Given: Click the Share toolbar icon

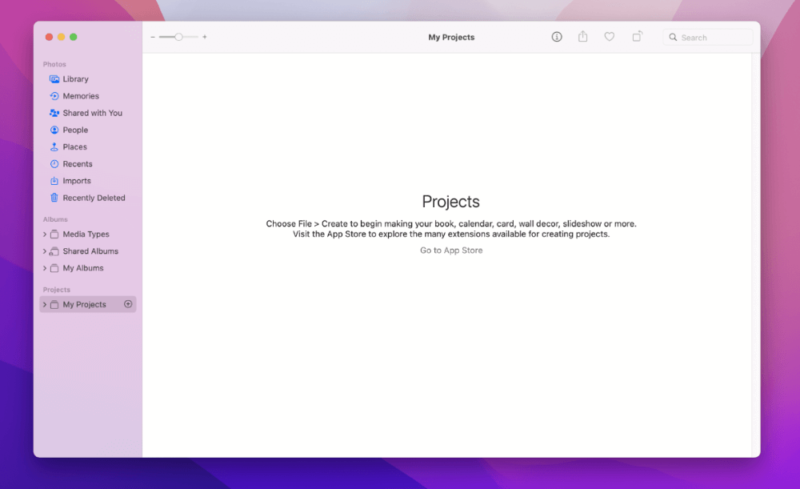Looking at the screenshot, I should tap(583, 36).
